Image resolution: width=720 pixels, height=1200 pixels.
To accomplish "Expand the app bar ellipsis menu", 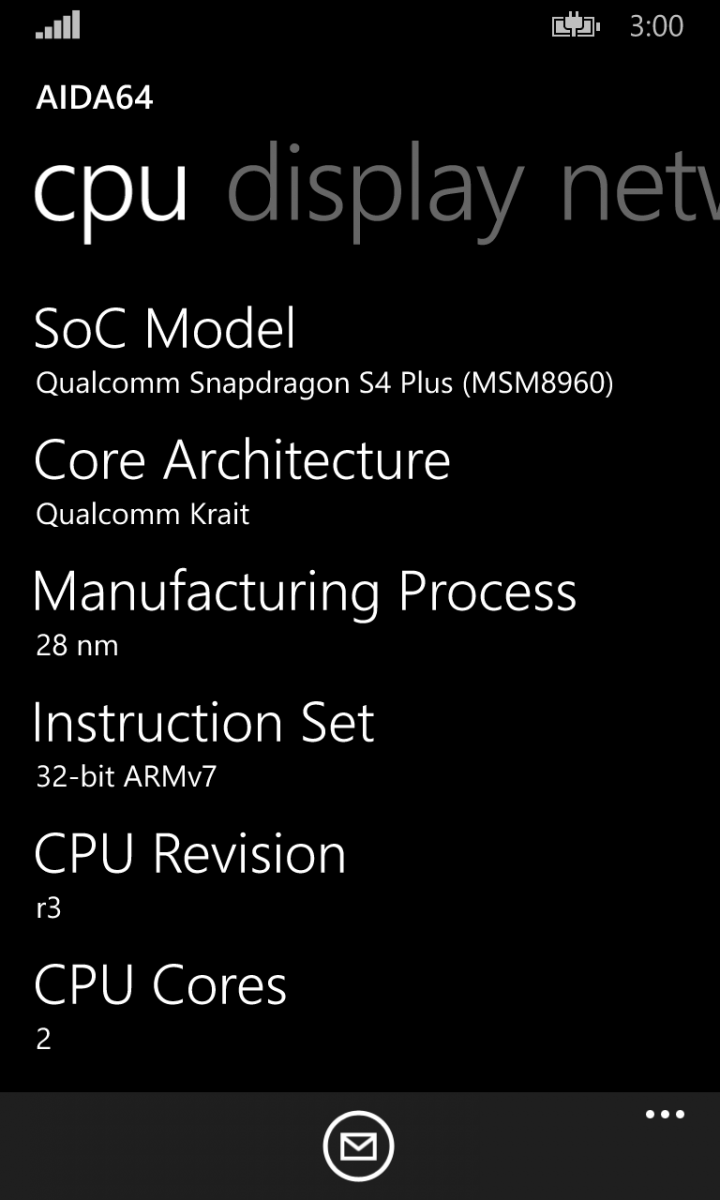I will point(665,1114).
